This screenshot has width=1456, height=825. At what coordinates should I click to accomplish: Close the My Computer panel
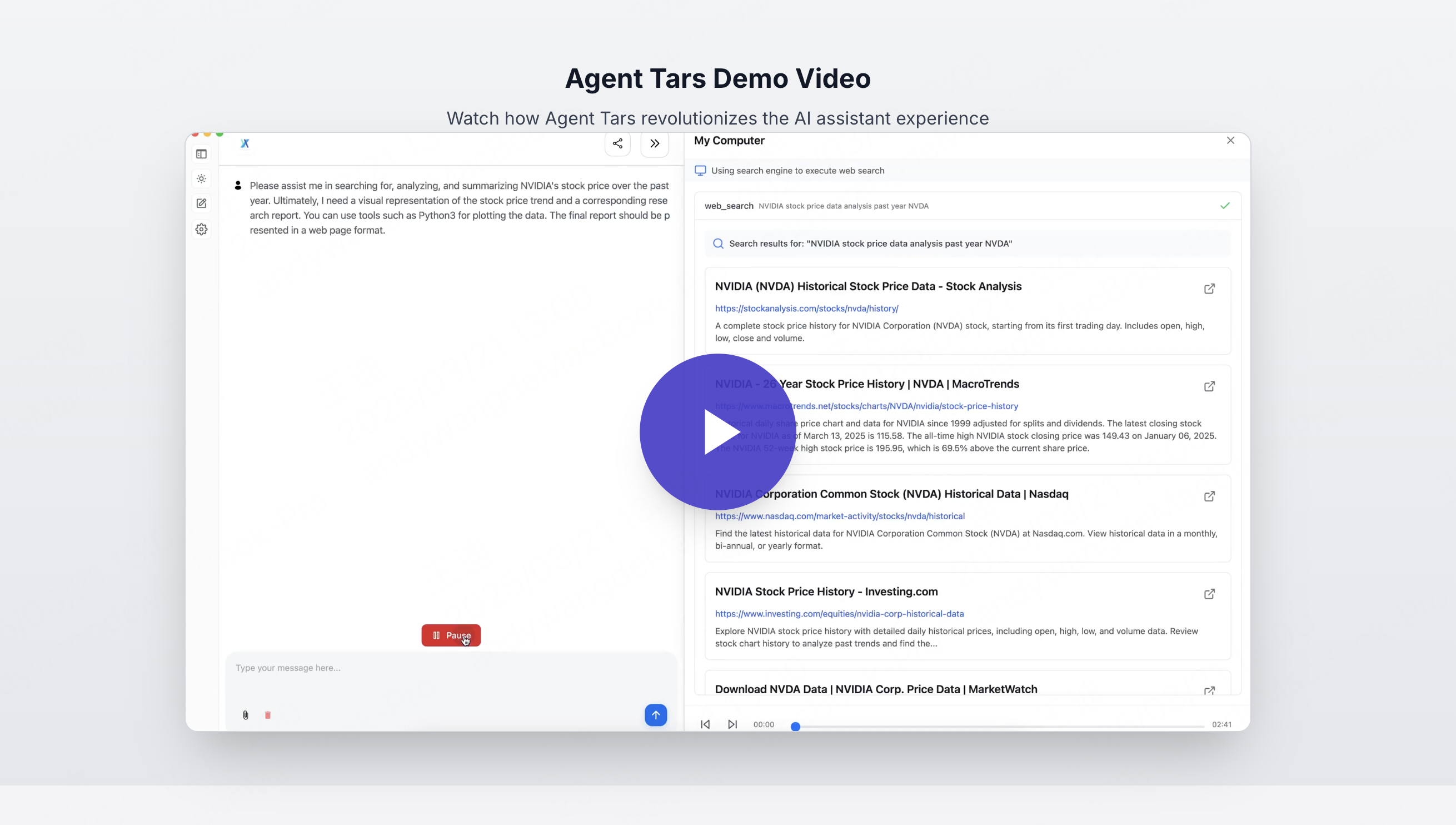coord(1230,141)
